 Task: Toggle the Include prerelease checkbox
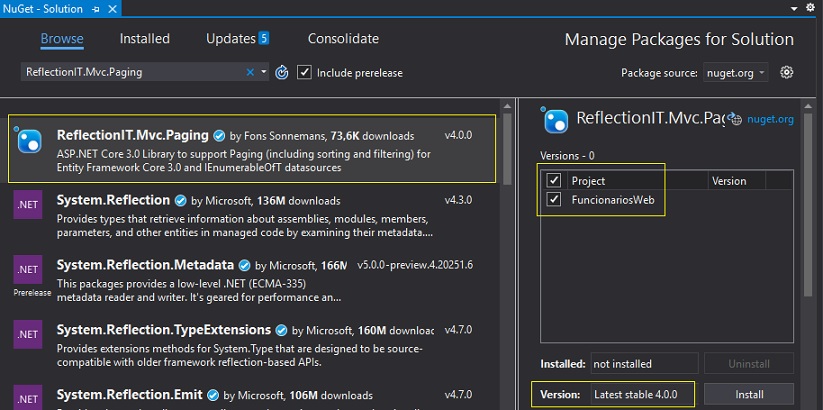[x=304, y=72]
